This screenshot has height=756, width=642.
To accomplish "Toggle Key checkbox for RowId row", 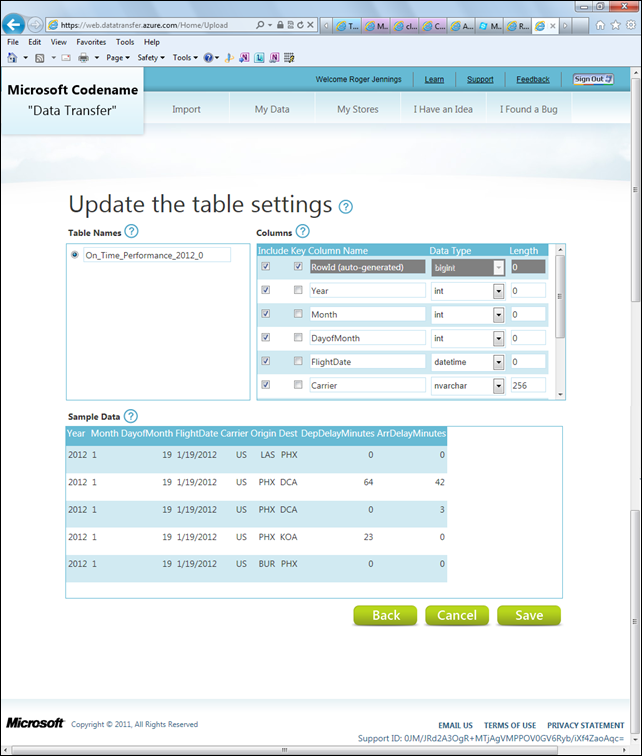I will coord(298,266).
